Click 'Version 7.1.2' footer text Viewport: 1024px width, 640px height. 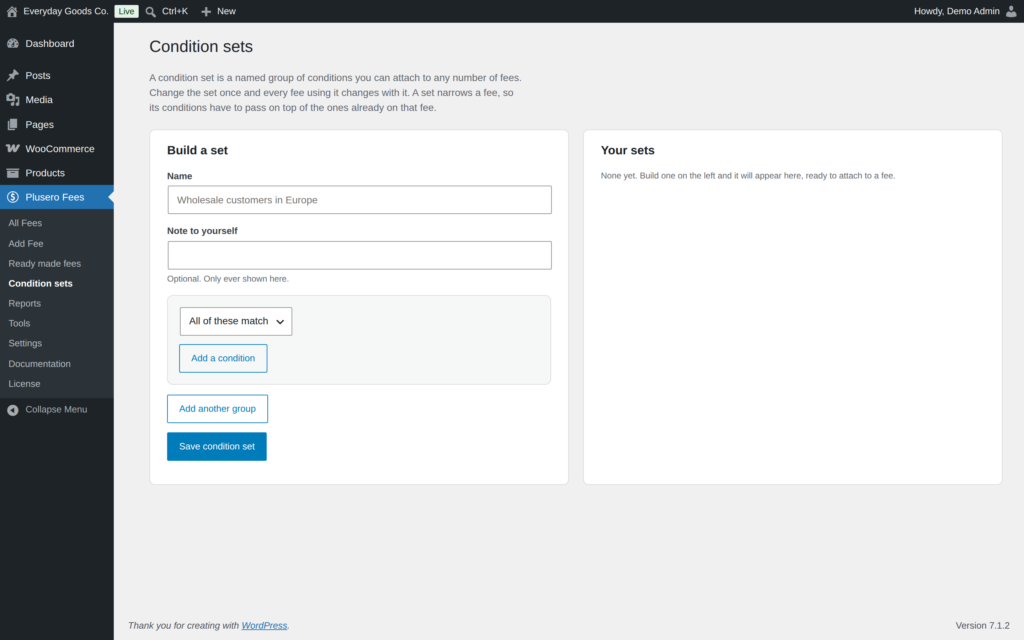982,626
